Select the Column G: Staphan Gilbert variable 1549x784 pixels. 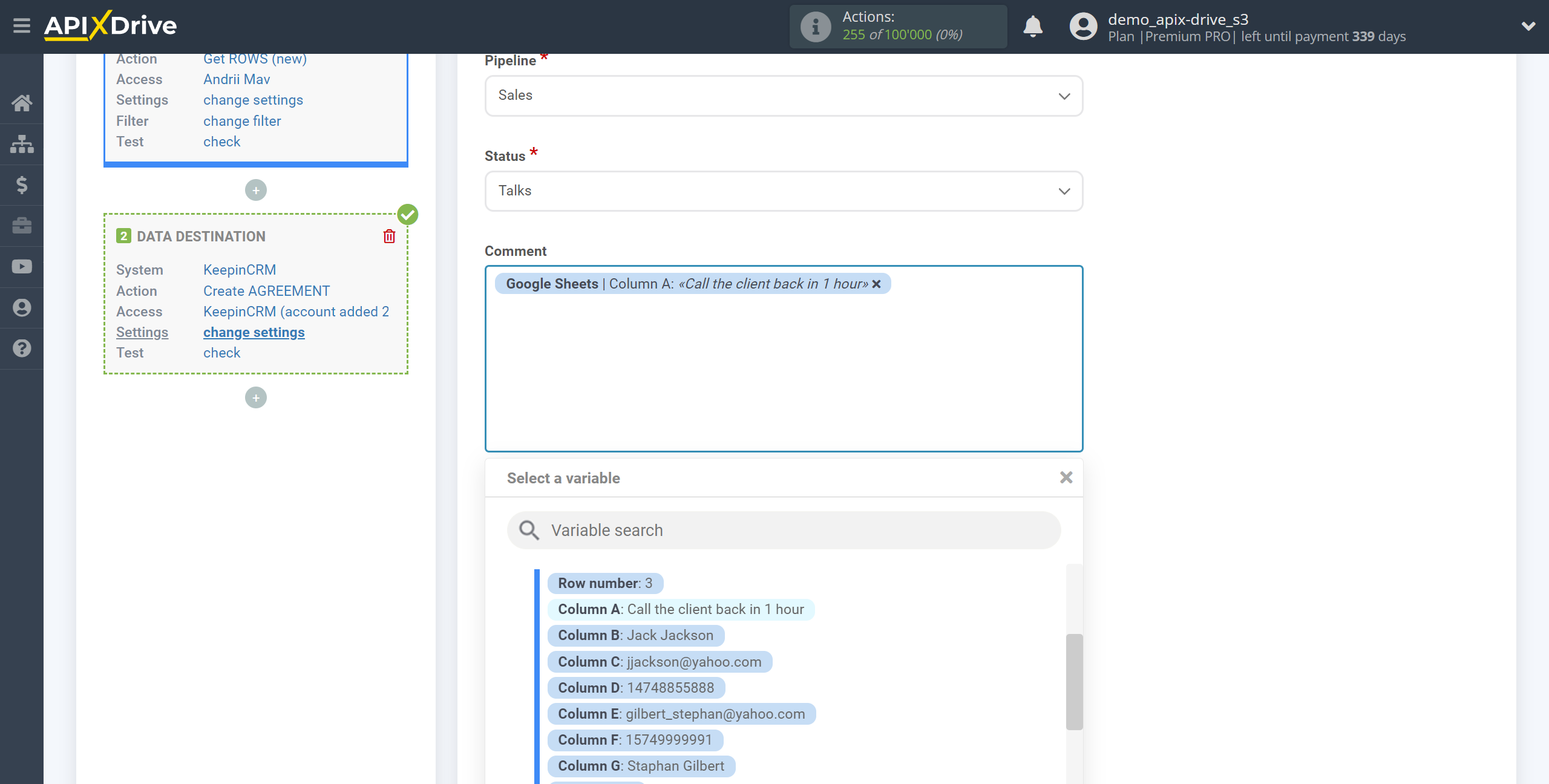pyautogui.click(x=641, y=766)
